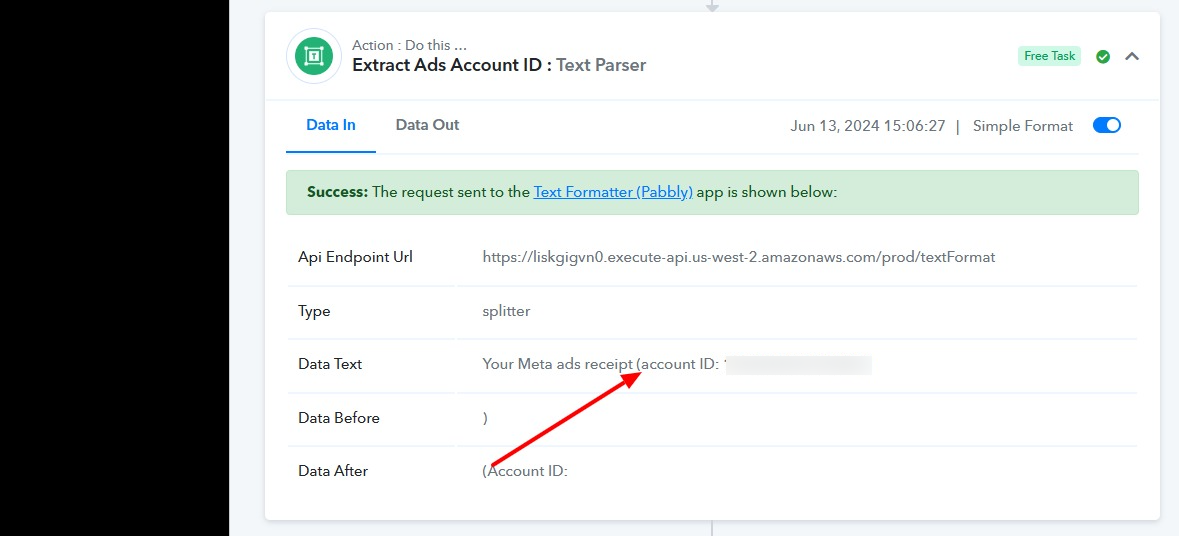Click the Api Endpoint Url value
Screen dimensions: 1179x536
[x=738, y=257]
